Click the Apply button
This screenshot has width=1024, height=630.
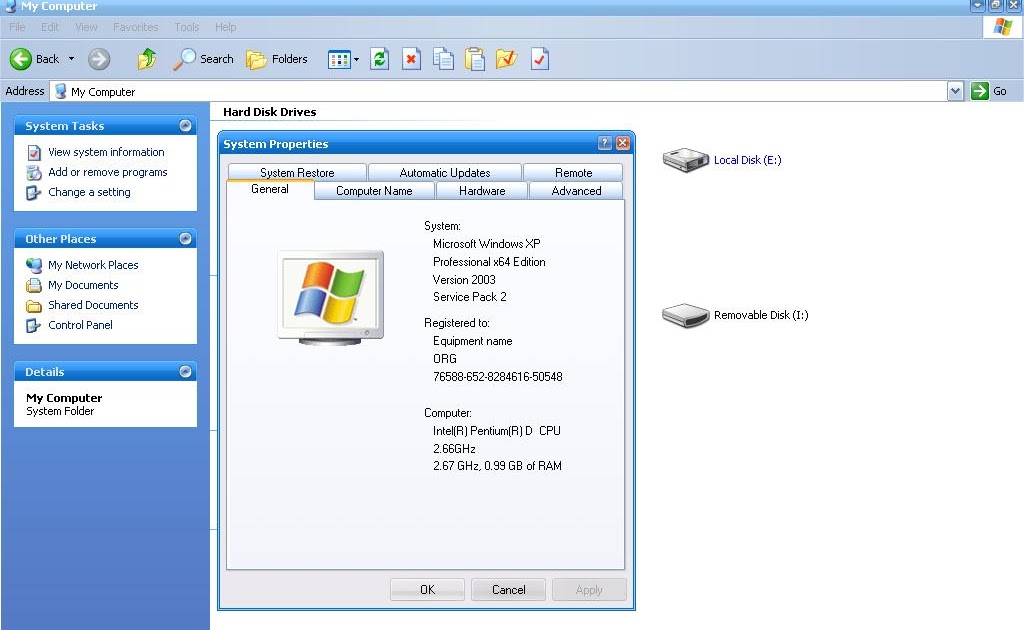click(589, 590)
